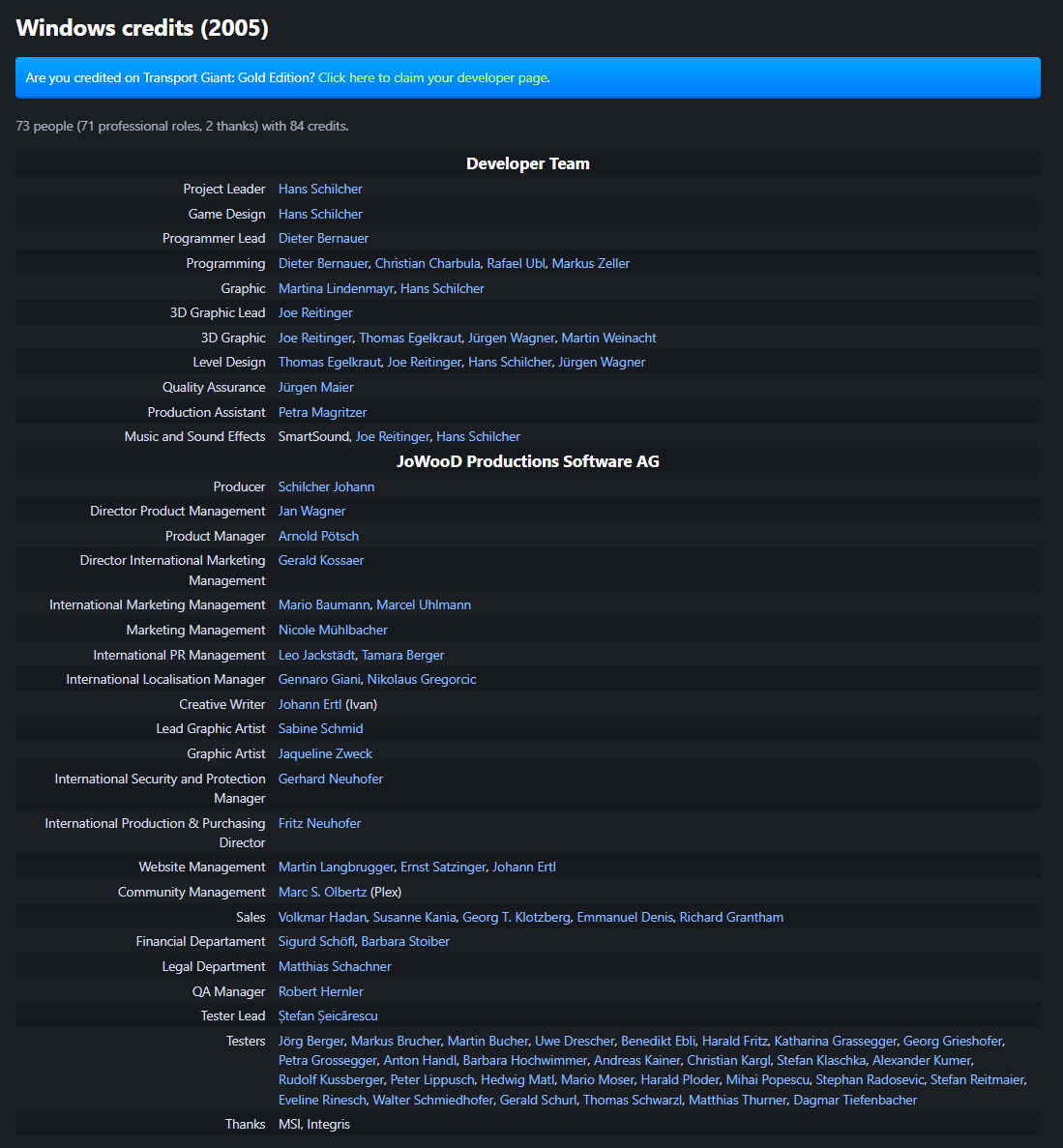Open Sigurd Schöfl's developer page
The image size is (1063, 1148).
coord(316,942)
